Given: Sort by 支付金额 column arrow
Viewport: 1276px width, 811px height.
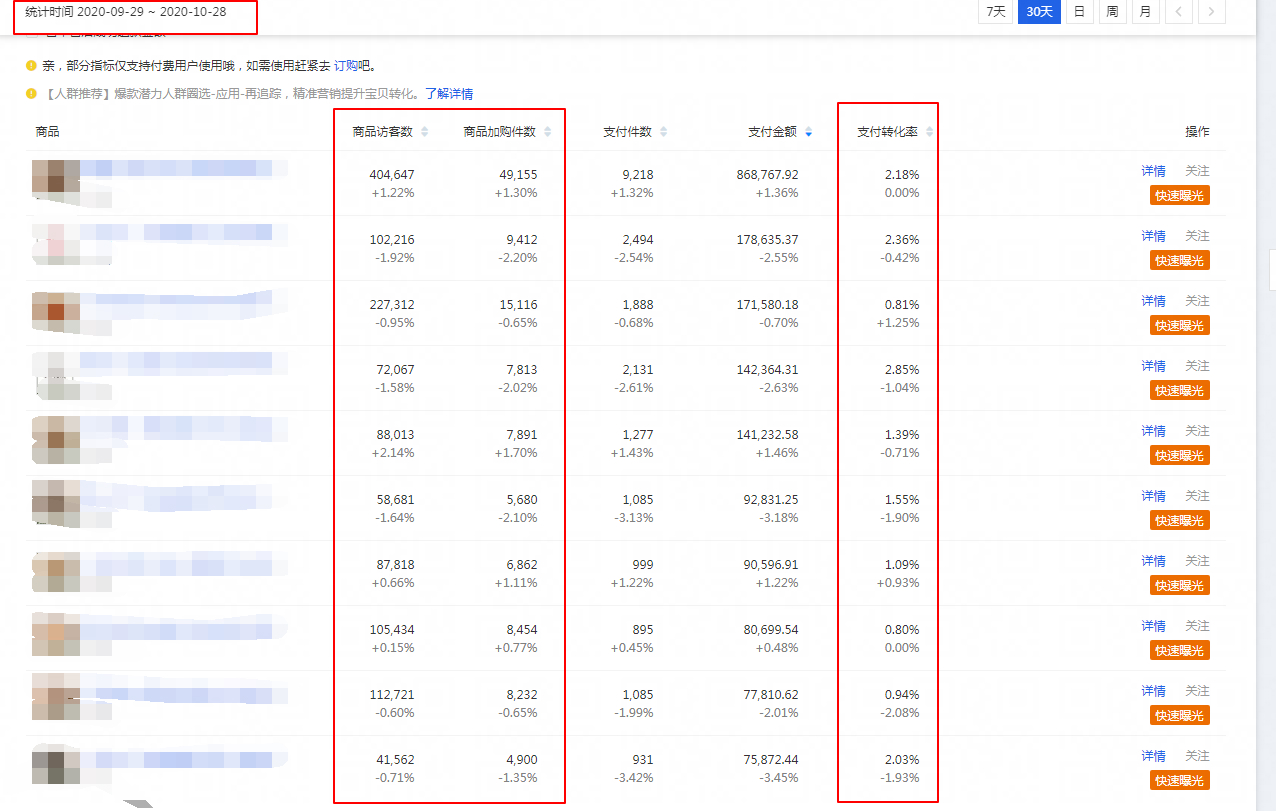Looking at the screenshot, I should pyautogui.click(x=808, y=132).
